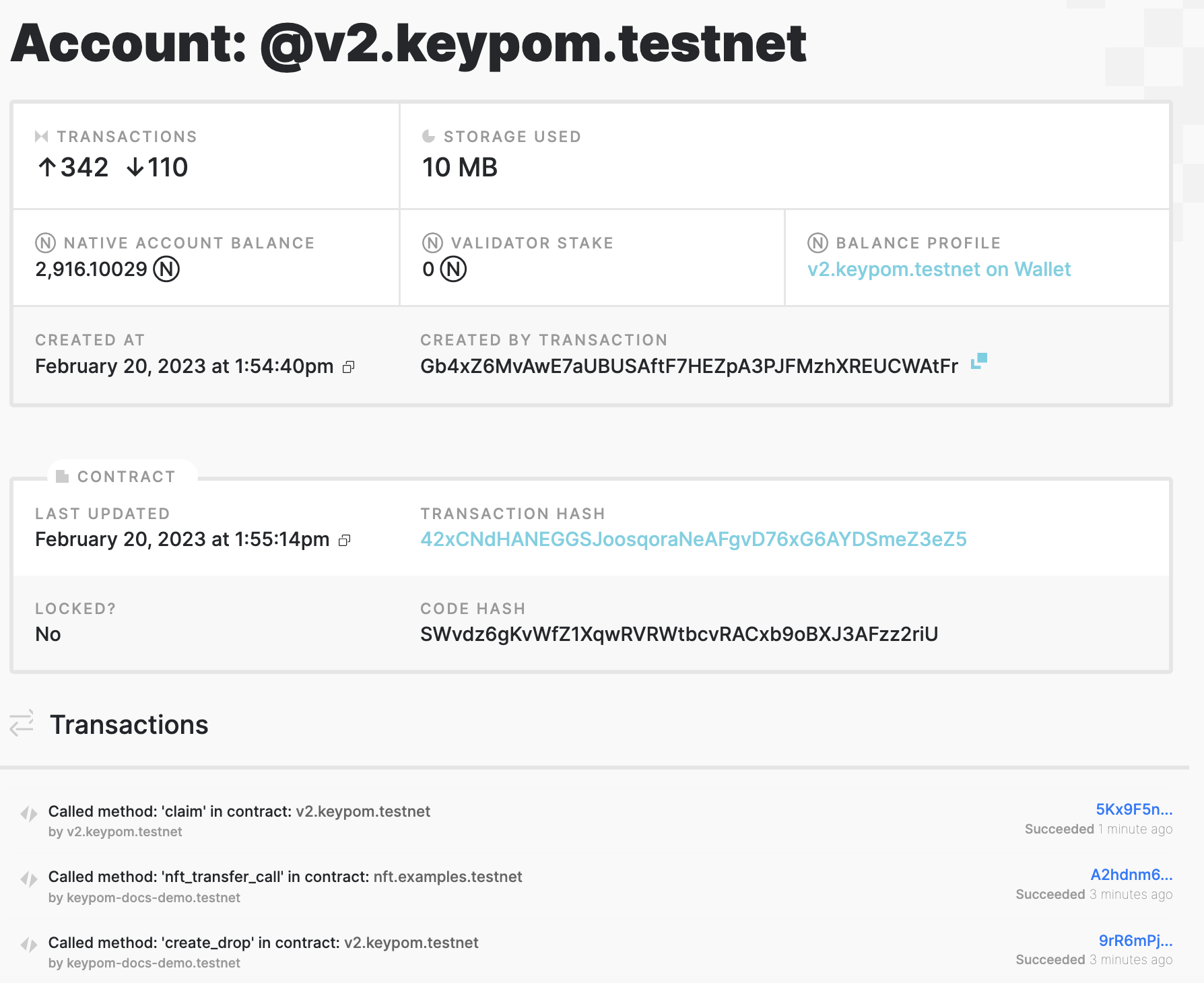Open transaction 5Kx9F5n... hash link

pos(1134,809)
